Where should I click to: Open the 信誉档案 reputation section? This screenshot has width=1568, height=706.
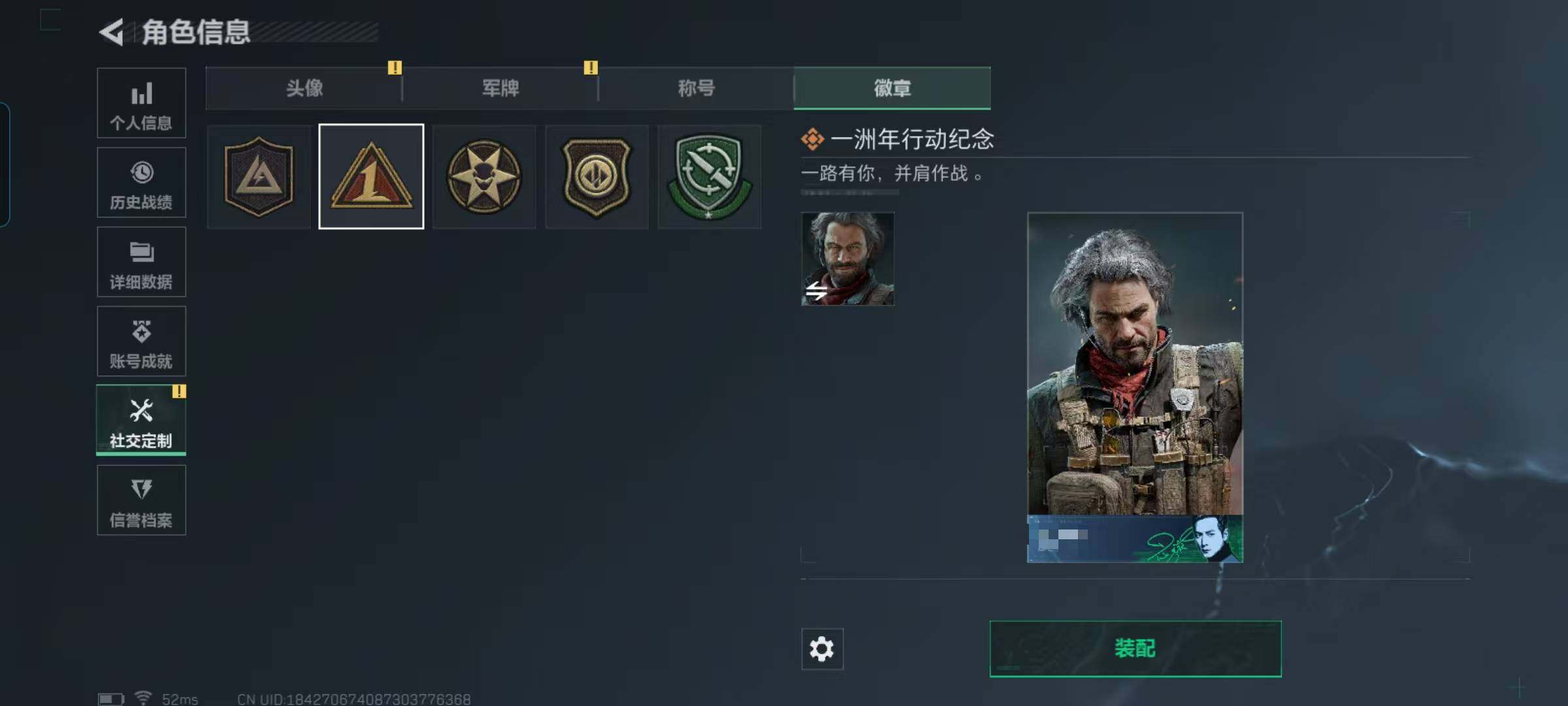tap(141, 500)
